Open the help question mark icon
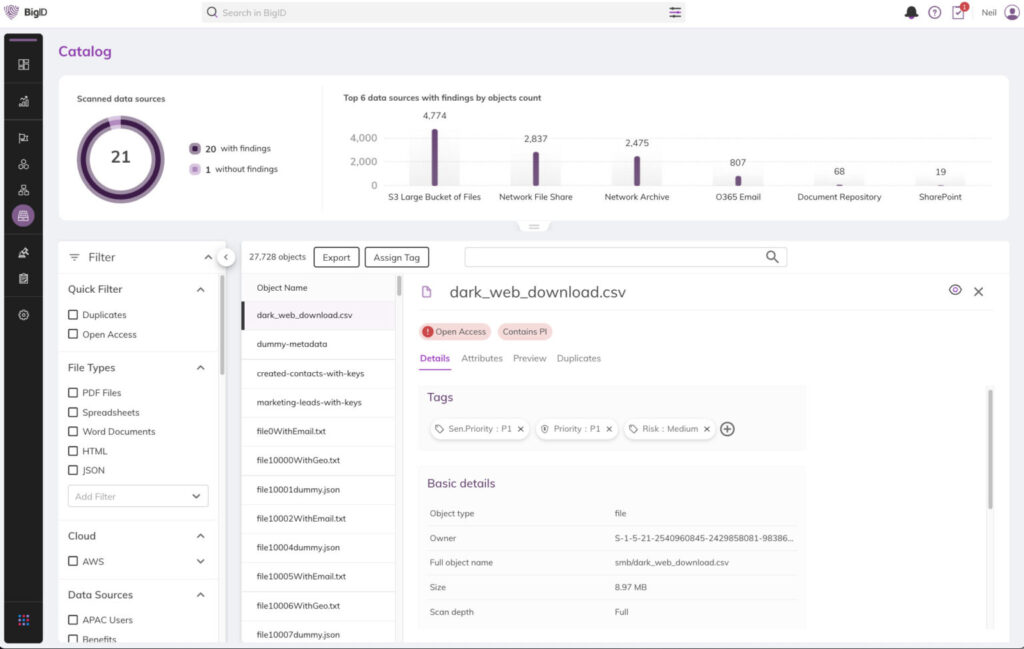This screenshot has width=1024, height=649. [935, 12]
